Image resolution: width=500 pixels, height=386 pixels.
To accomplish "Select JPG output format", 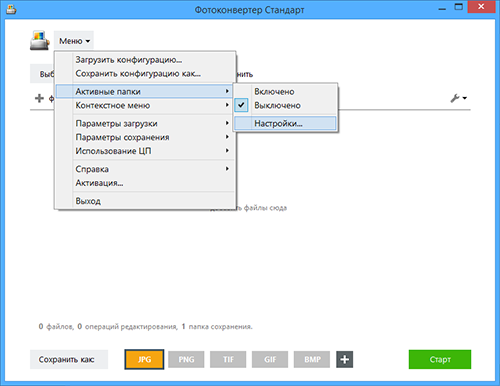I will click(x=144, y=359).
